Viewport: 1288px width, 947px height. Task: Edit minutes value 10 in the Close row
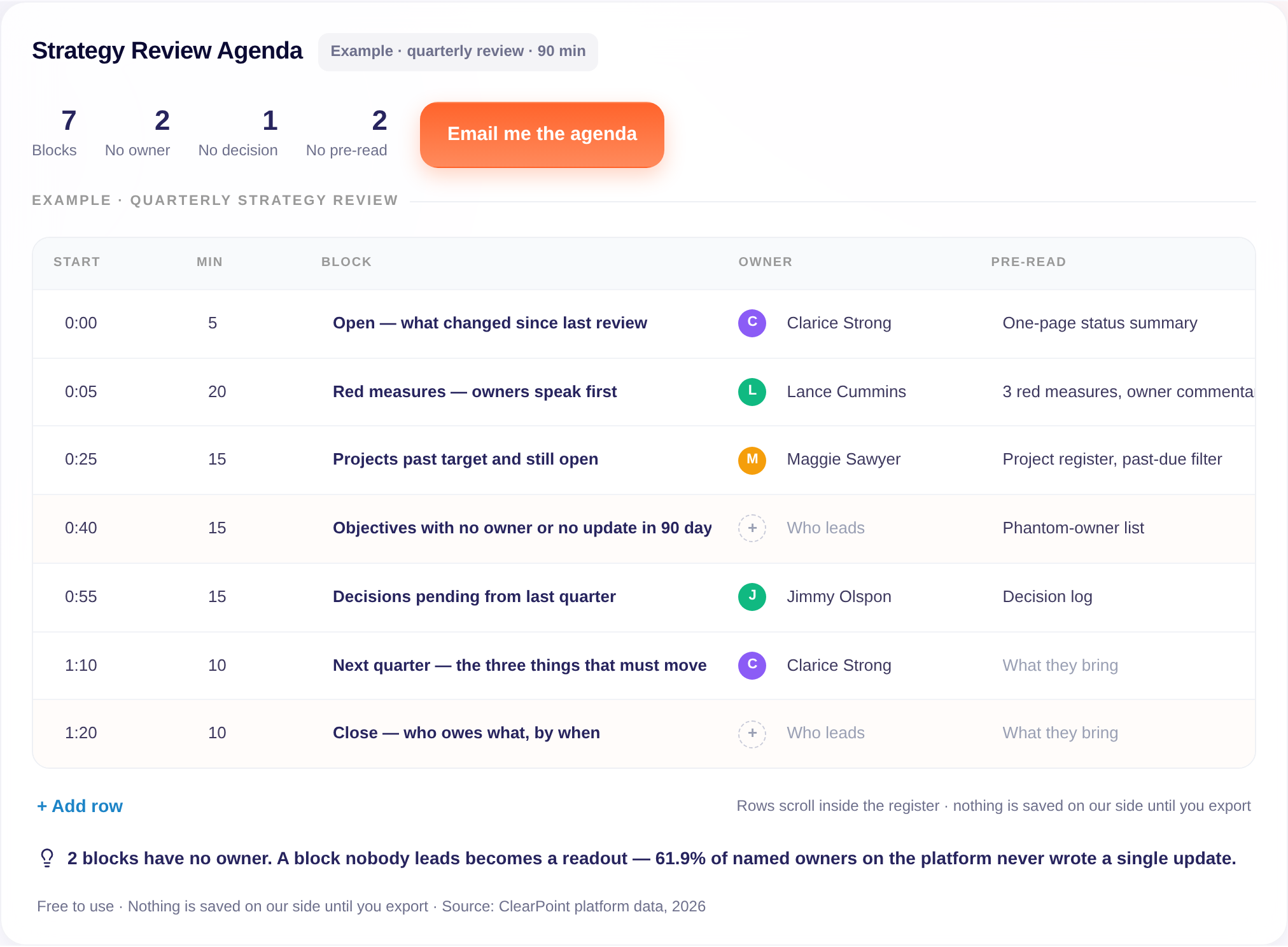click(217, 733)
